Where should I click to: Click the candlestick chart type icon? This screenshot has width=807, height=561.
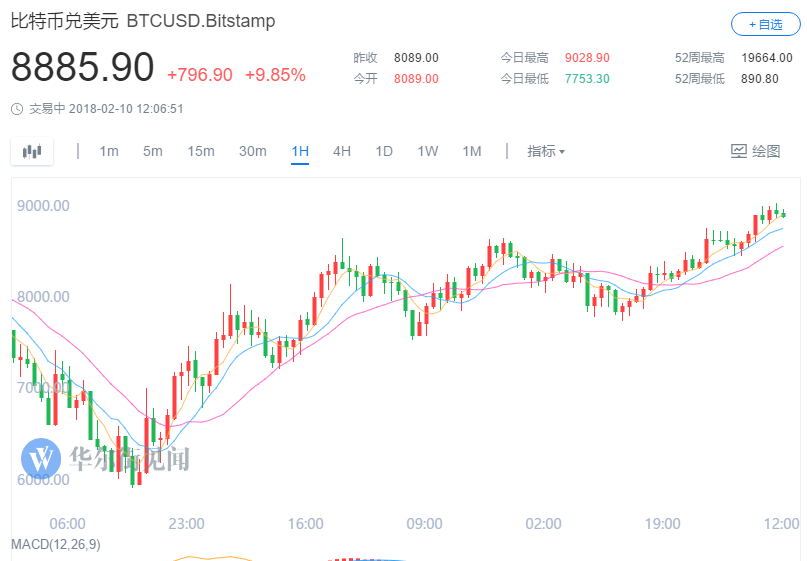[x=32, y=151]
